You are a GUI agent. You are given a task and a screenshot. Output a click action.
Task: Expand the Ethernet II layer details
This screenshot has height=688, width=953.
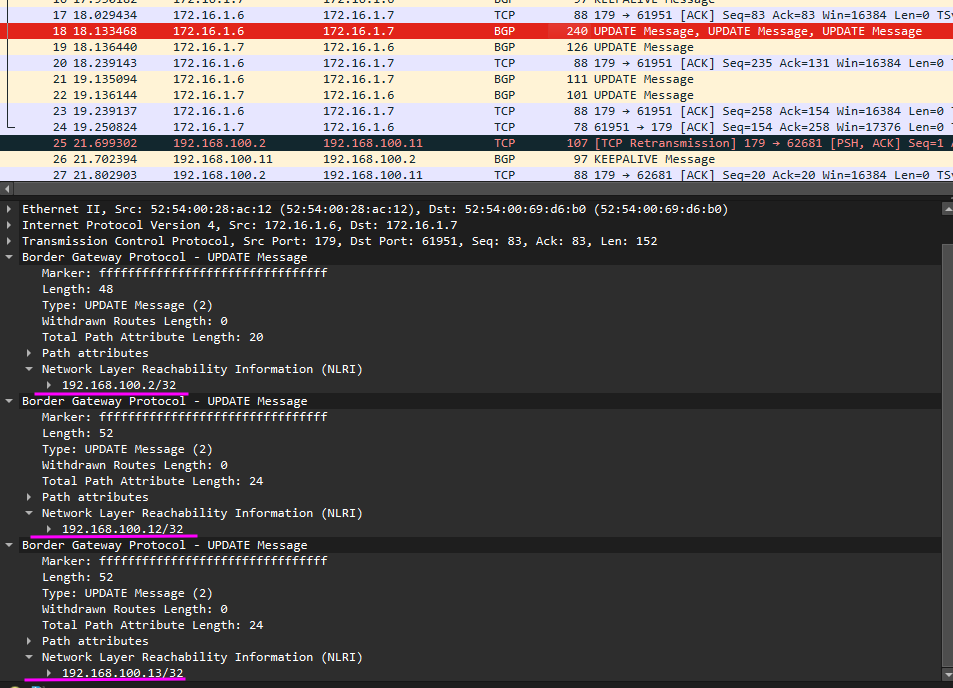pos(9,209)
